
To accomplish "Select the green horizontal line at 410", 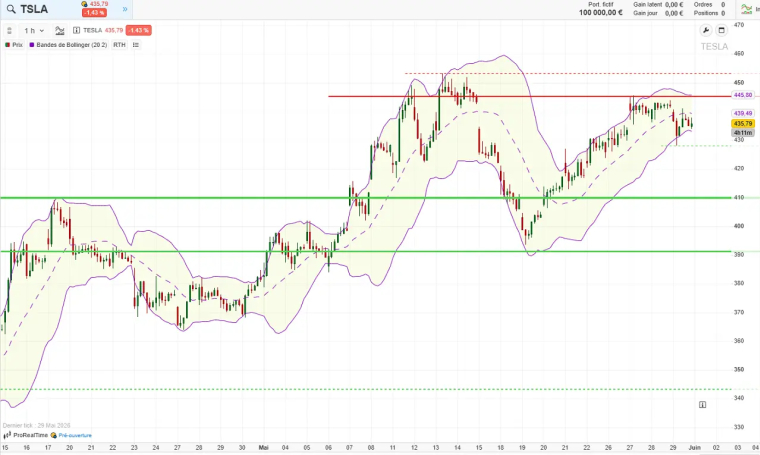I will [365, 198].
